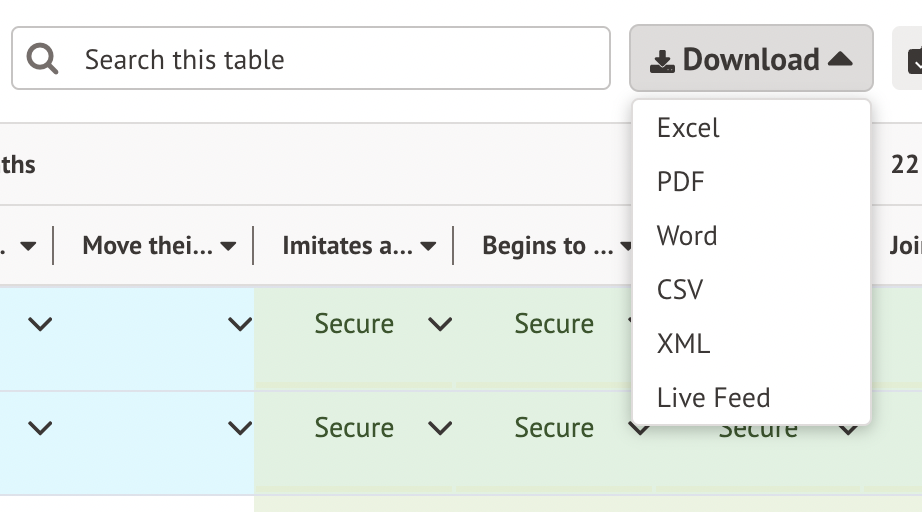Image resolution: width=922 pixels, height=512 pixels.
Task: Export the table as CSV
Action: click(680, 290)
